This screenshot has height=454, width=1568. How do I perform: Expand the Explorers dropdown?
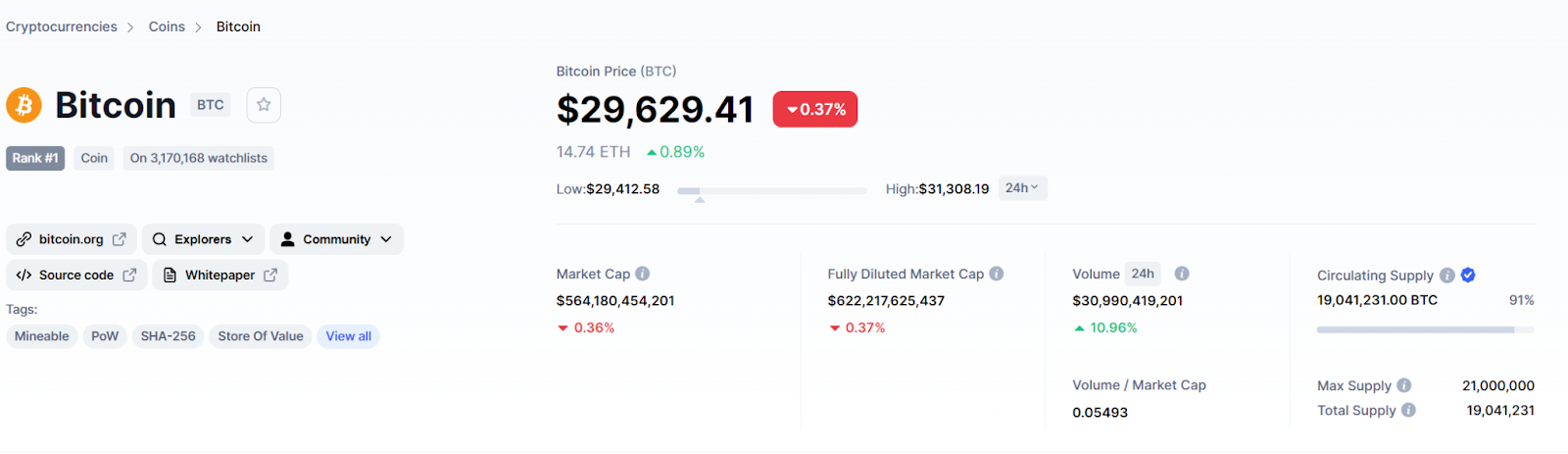[x=204, y=239]
